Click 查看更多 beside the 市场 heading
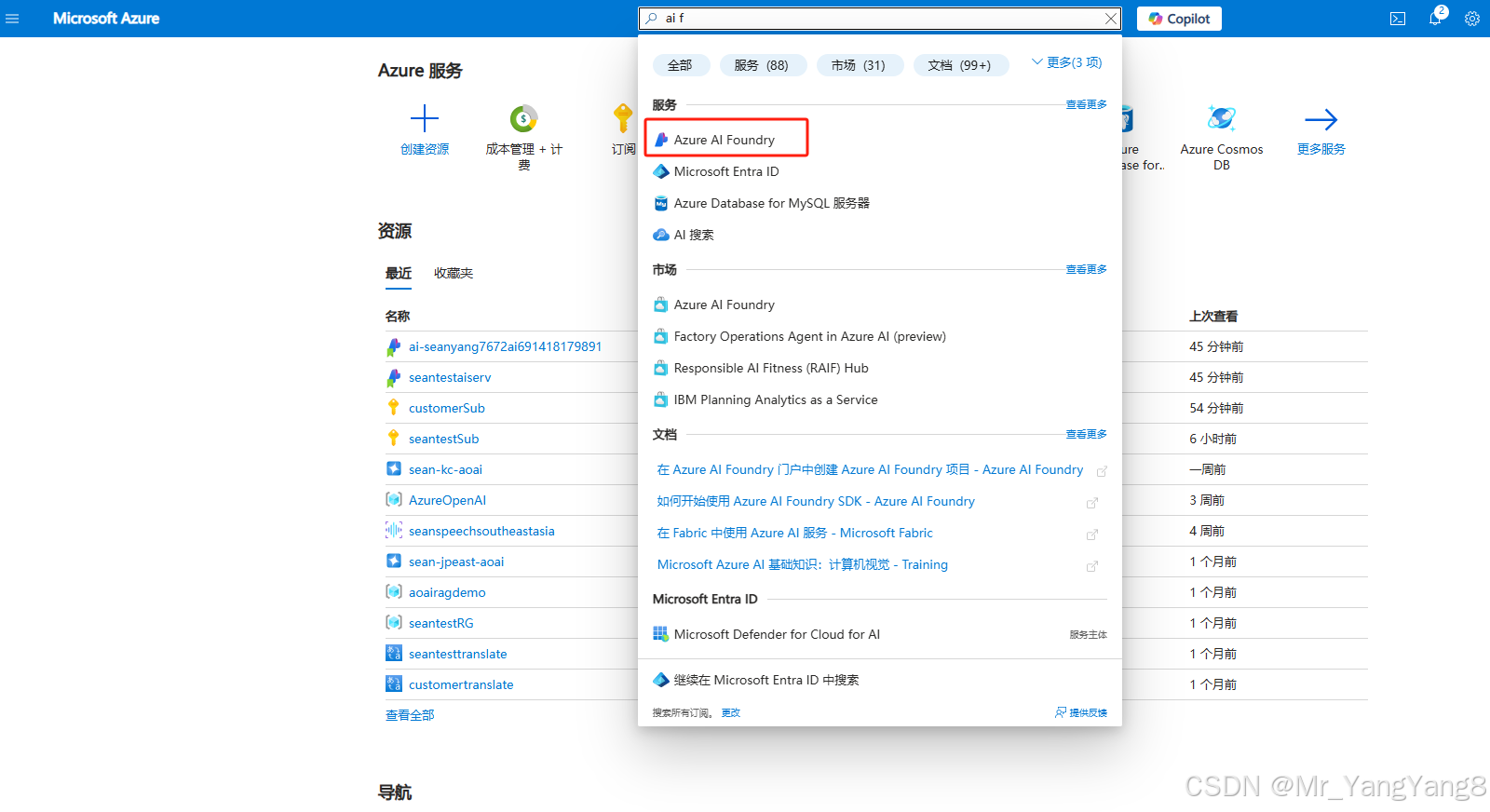This screenshot has height=812, width=1490. point(1086,270)
